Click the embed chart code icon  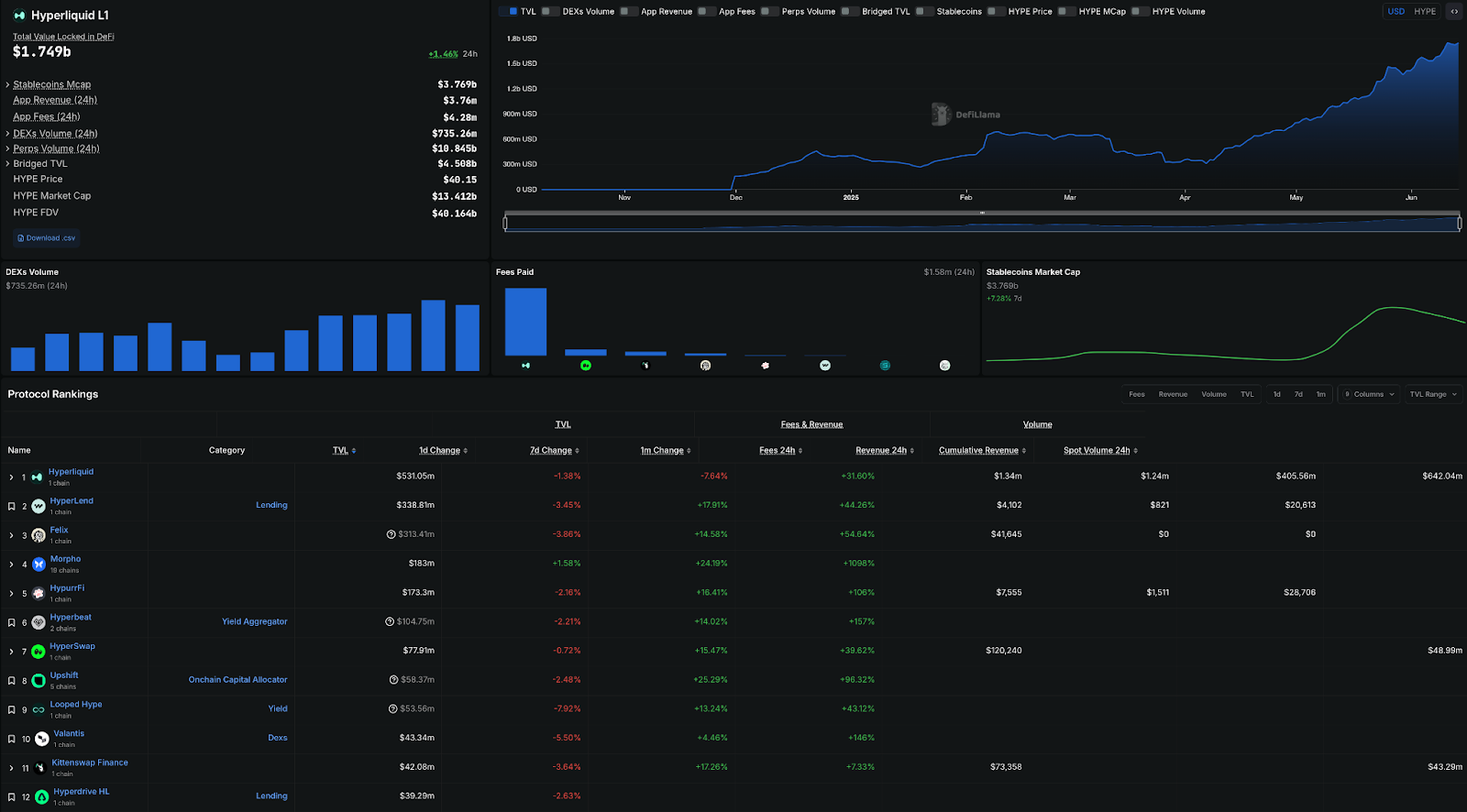tap(1454, 12)
